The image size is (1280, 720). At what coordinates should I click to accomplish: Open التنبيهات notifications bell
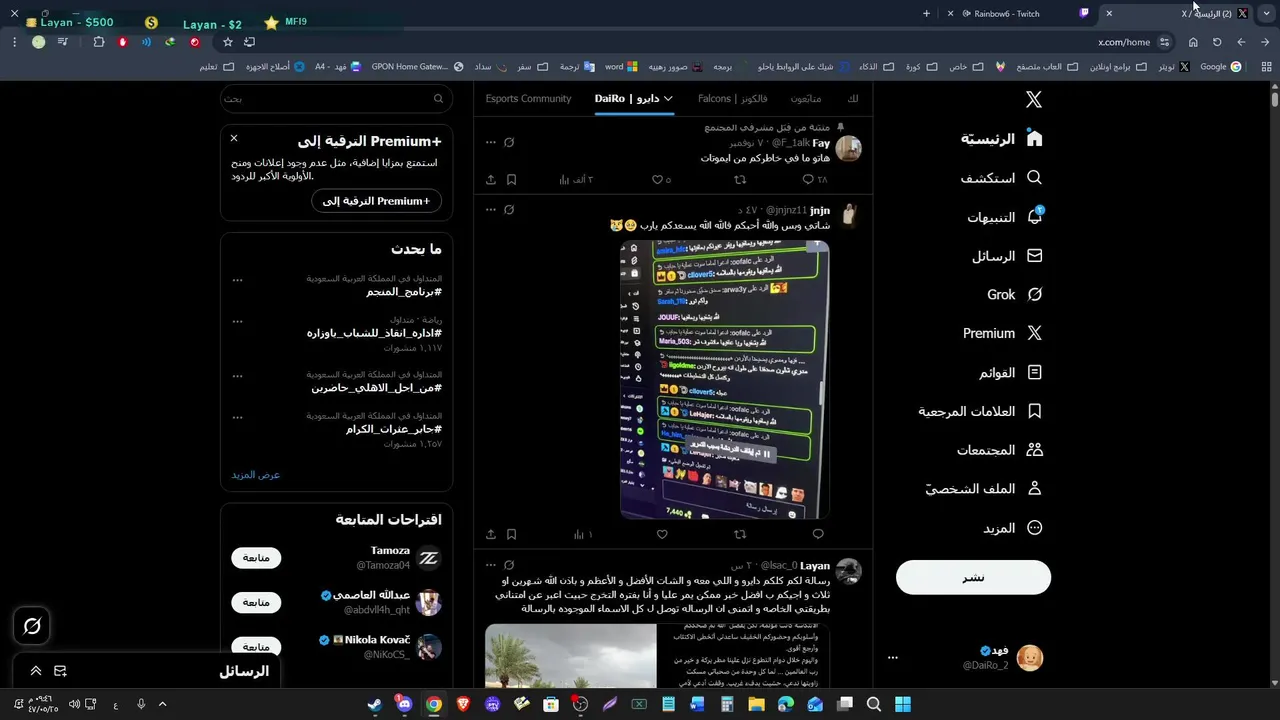pos(1006,217)
